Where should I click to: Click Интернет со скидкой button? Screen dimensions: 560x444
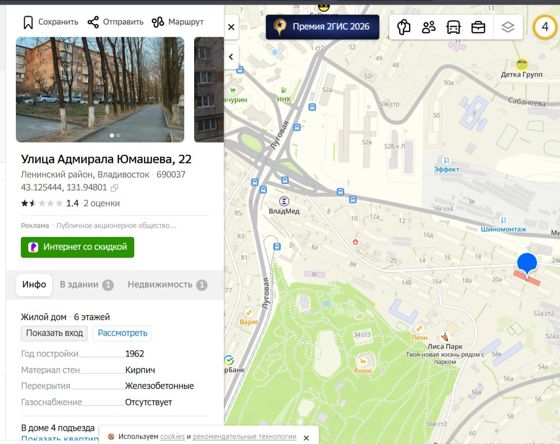(x=78, y=247)
